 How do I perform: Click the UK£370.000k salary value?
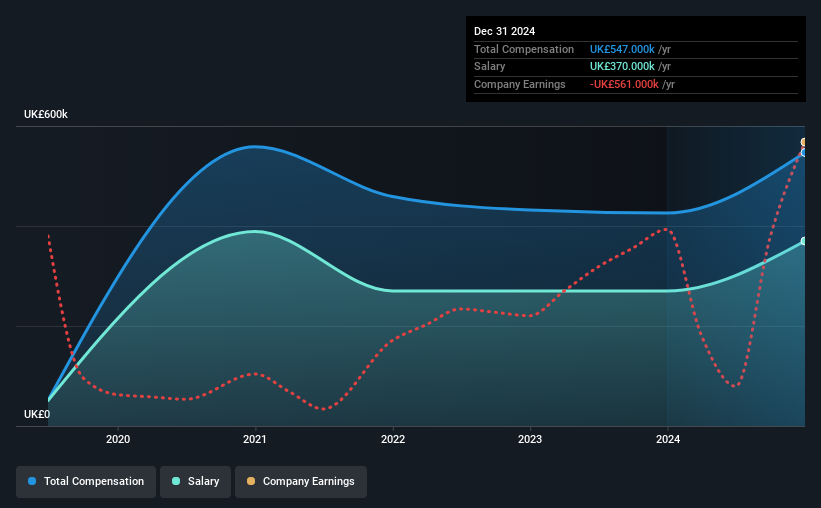pyautogui.click(x=622, y=67)
